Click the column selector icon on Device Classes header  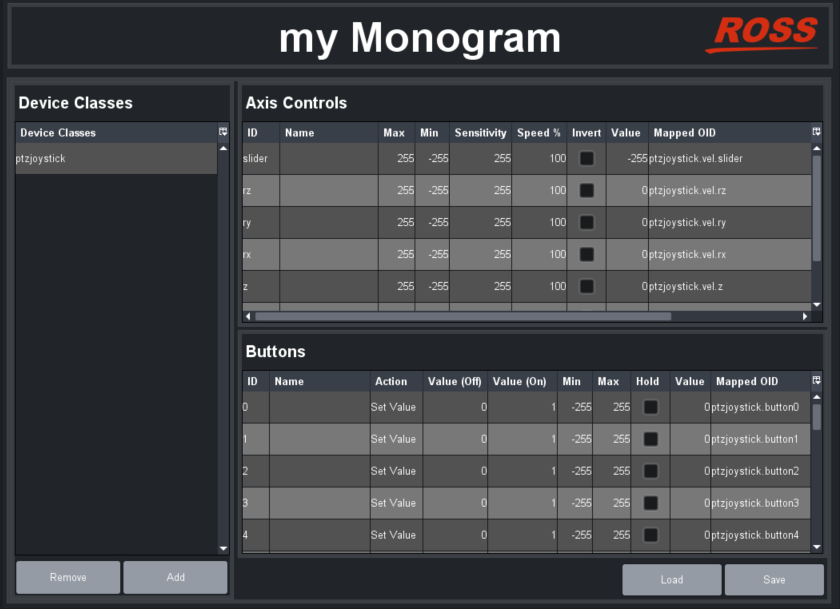222,132
